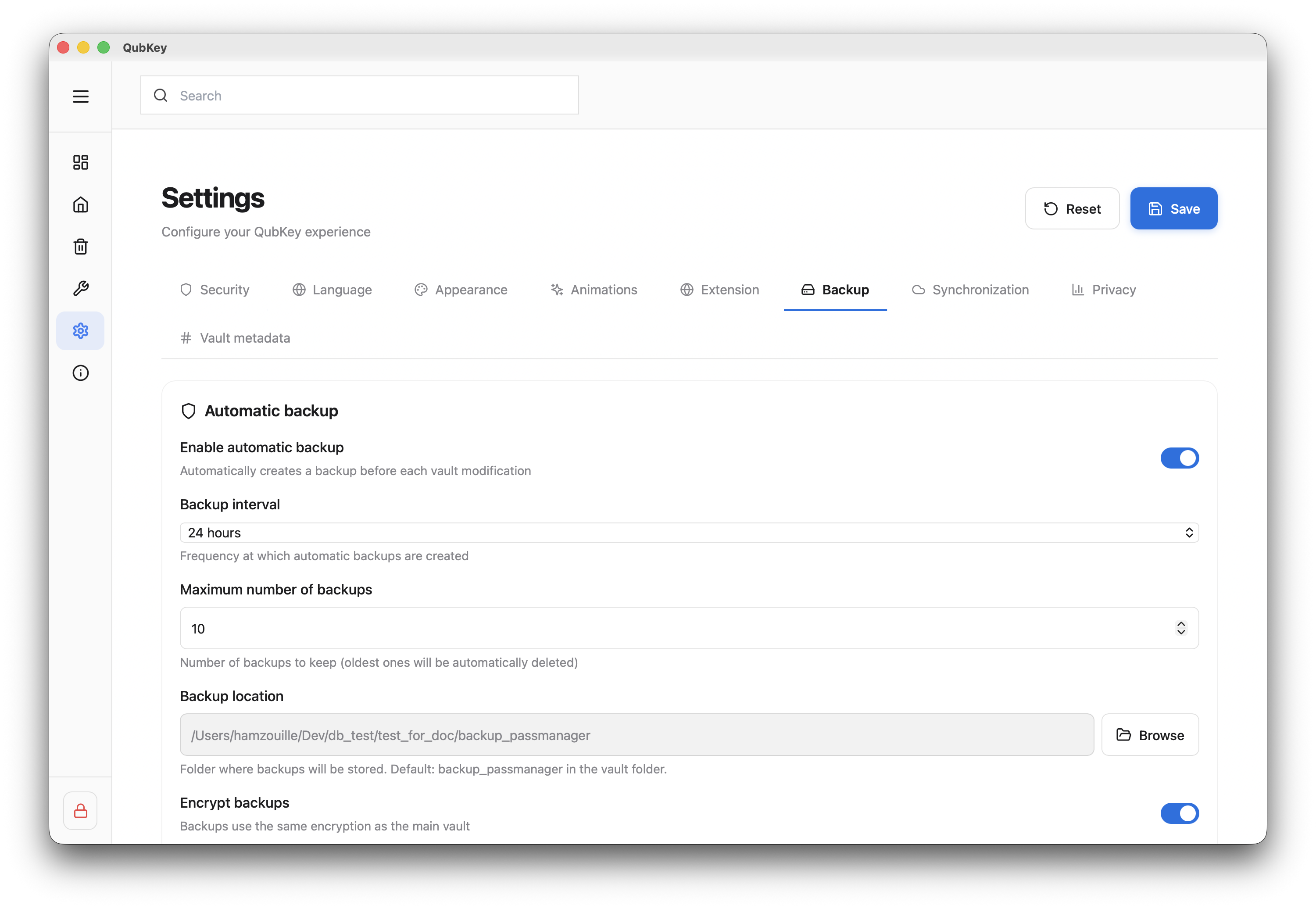Screen dimensions: 1316x909
Task: Open the dashboard grid icon in the sidebar
Action: pyautogui.click(x=80, y=162)
